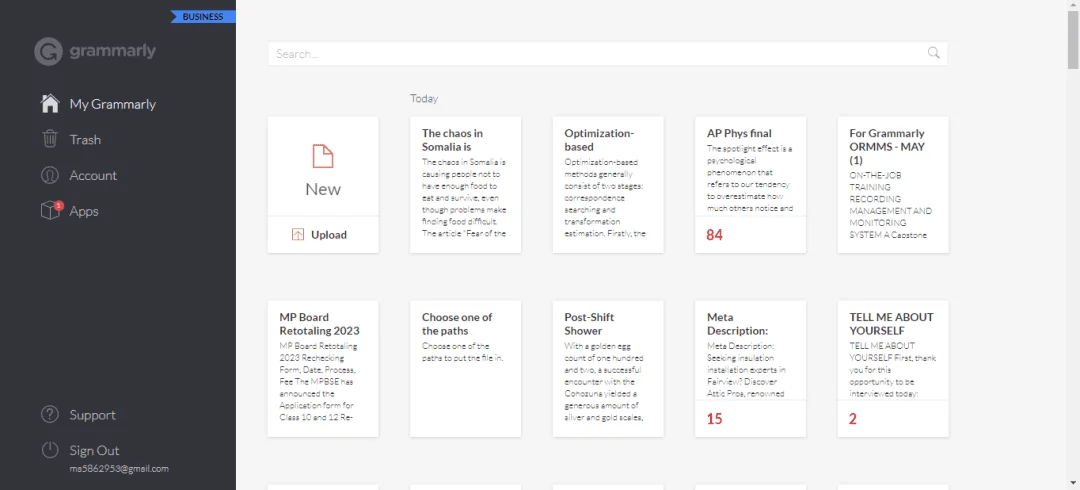
Task: Open the 'Optimization-based' document card
Action: click(608, 185)
